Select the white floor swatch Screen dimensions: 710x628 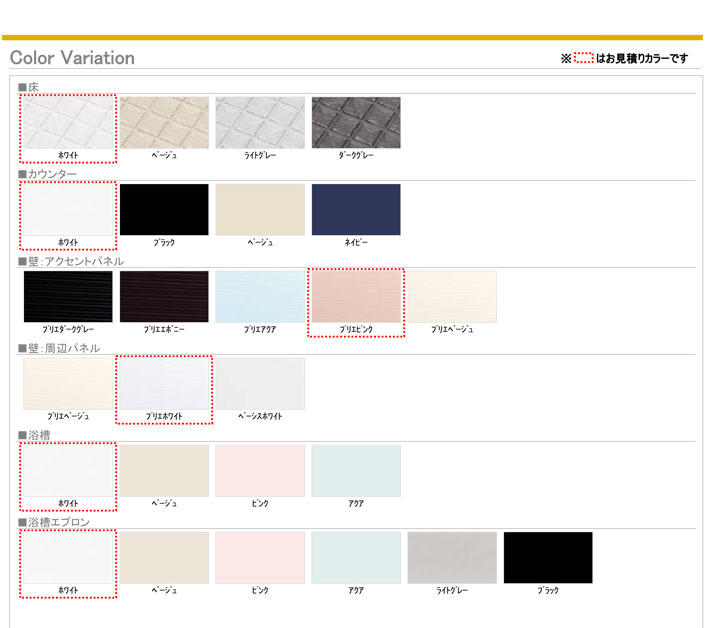pos(68,123)
